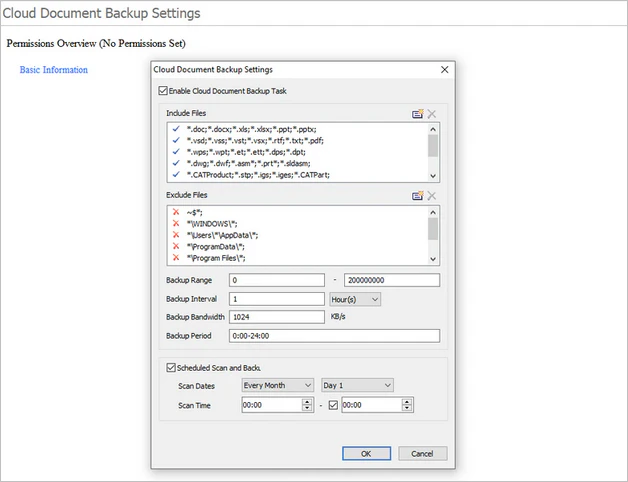Toggle Enable Cloud Document Backup Task checkbox

coord(163,91)
